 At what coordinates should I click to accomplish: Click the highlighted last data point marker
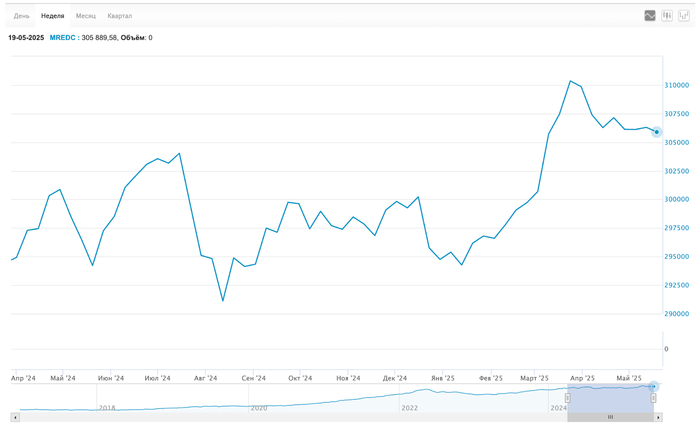(656, 132)
